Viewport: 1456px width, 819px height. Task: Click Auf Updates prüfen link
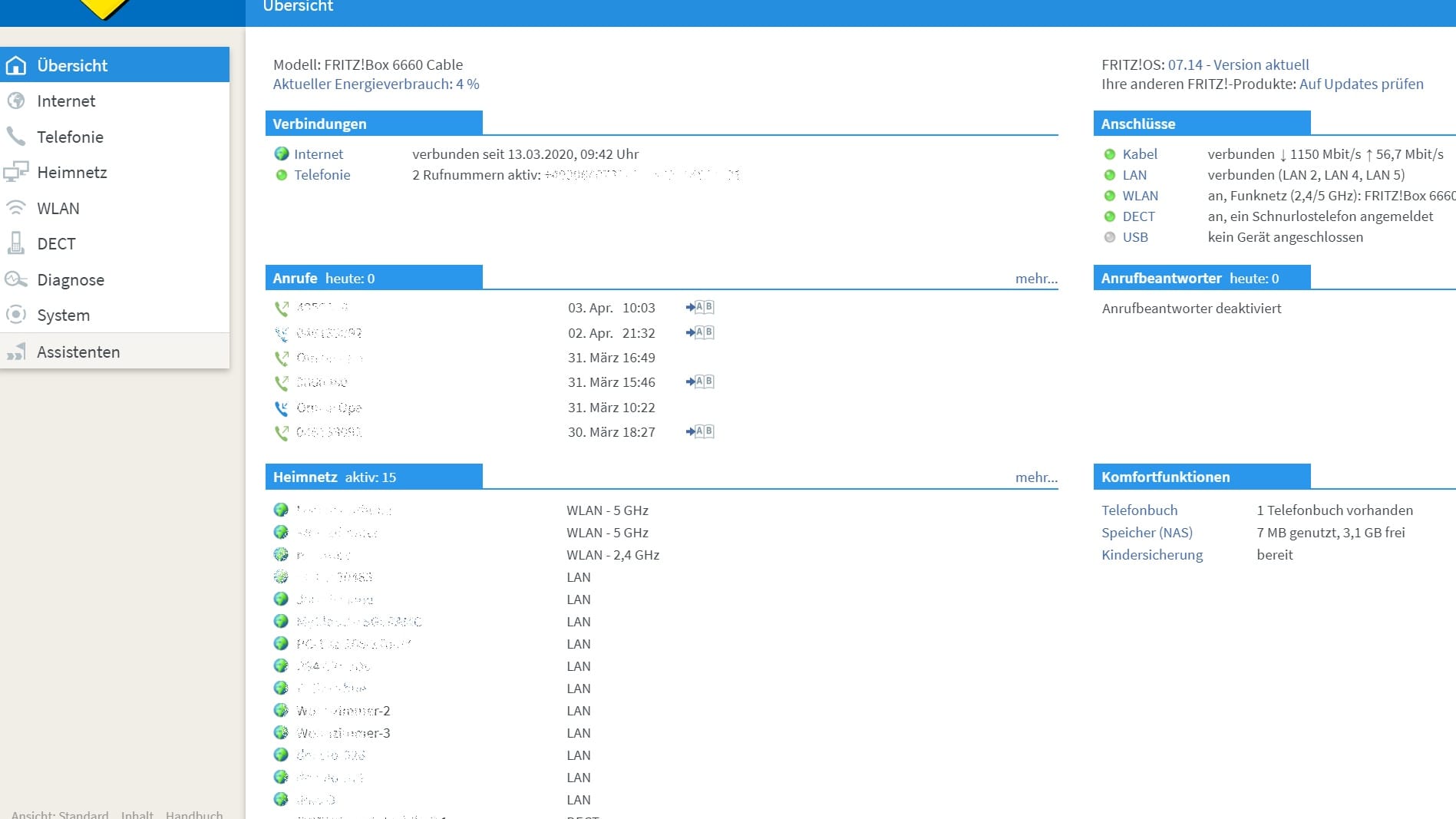1362,84
